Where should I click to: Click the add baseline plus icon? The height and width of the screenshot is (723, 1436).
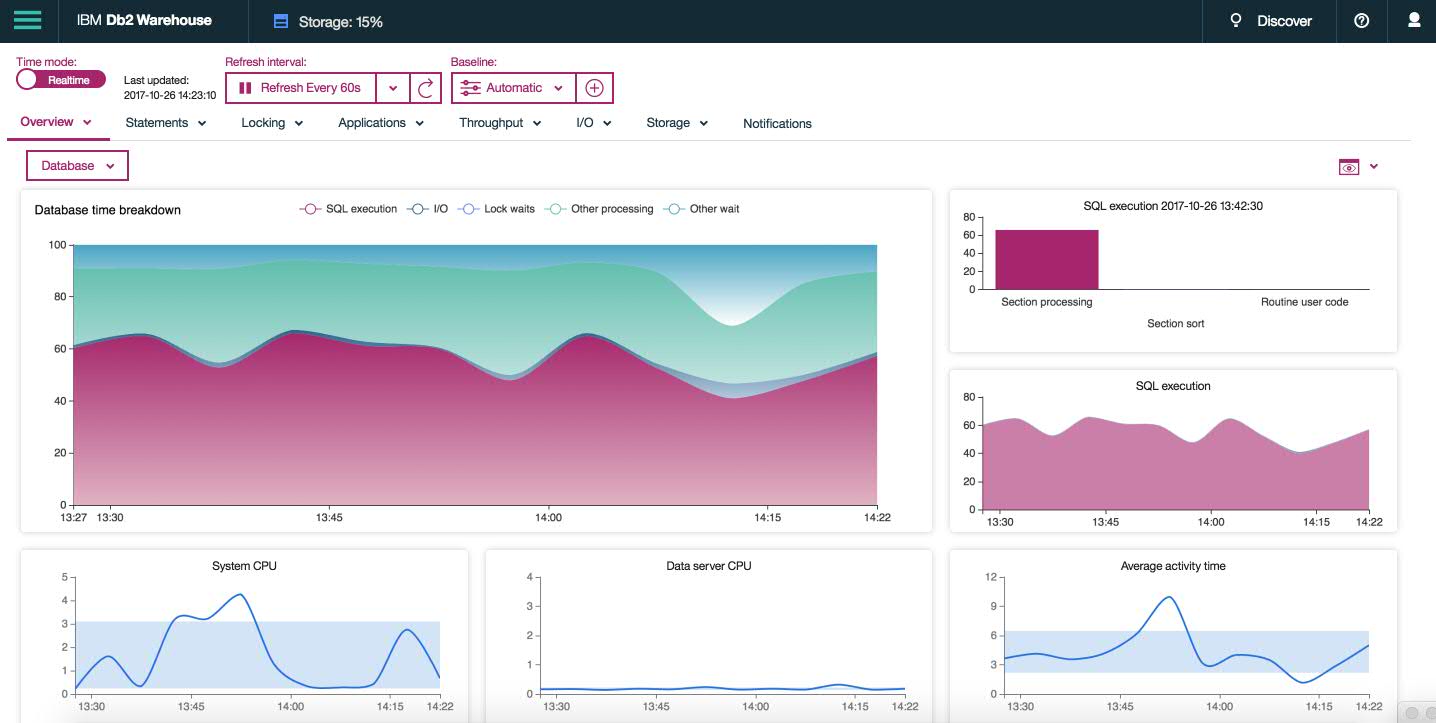tap(594, 88)
